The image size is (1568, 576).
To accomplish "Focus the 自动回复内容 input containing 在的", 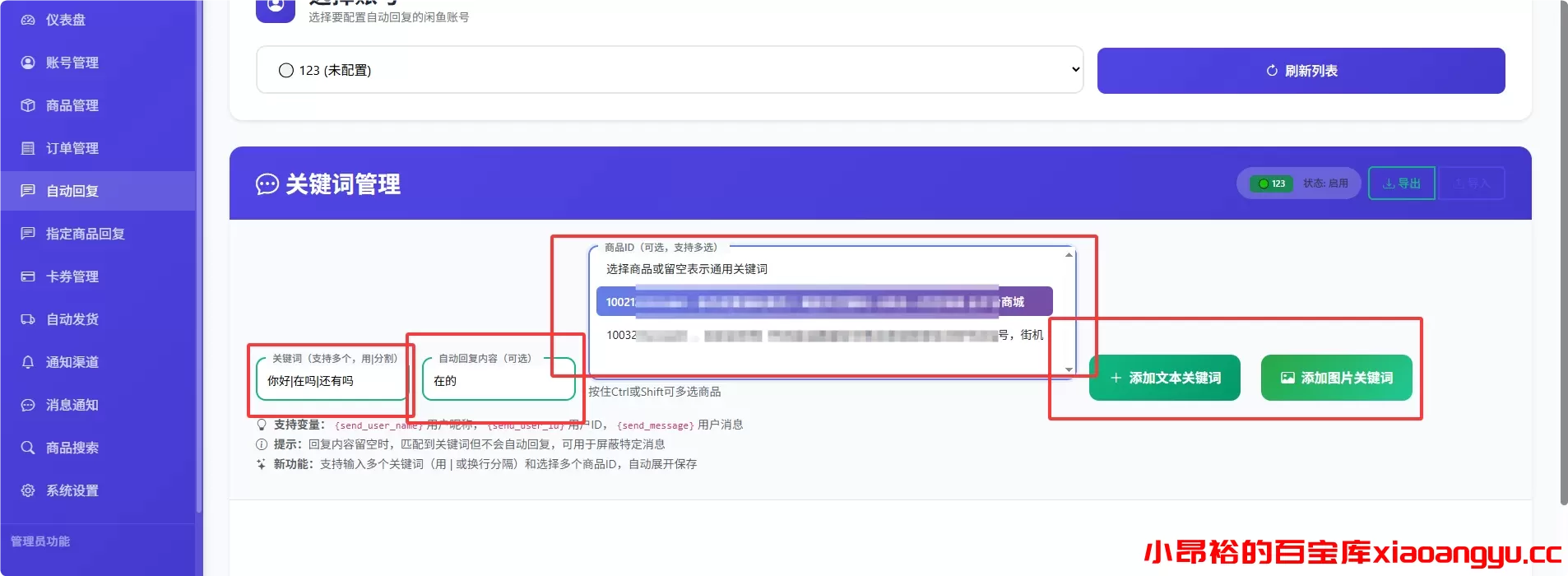I will [499, 381].
